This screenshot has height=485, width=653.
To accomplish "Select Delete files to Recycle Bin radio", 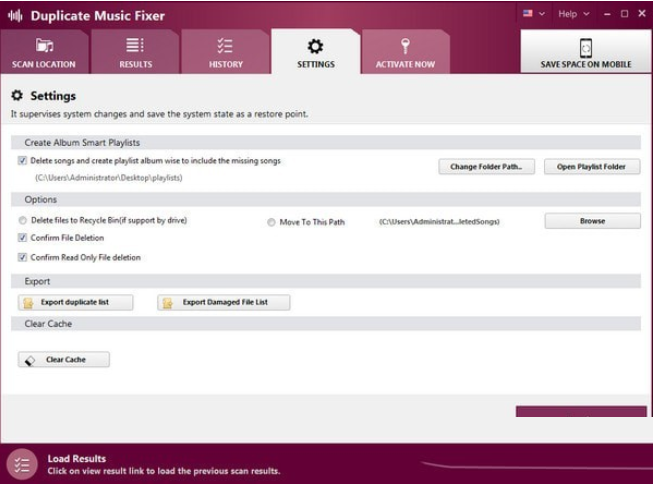I will click(22, 221).
